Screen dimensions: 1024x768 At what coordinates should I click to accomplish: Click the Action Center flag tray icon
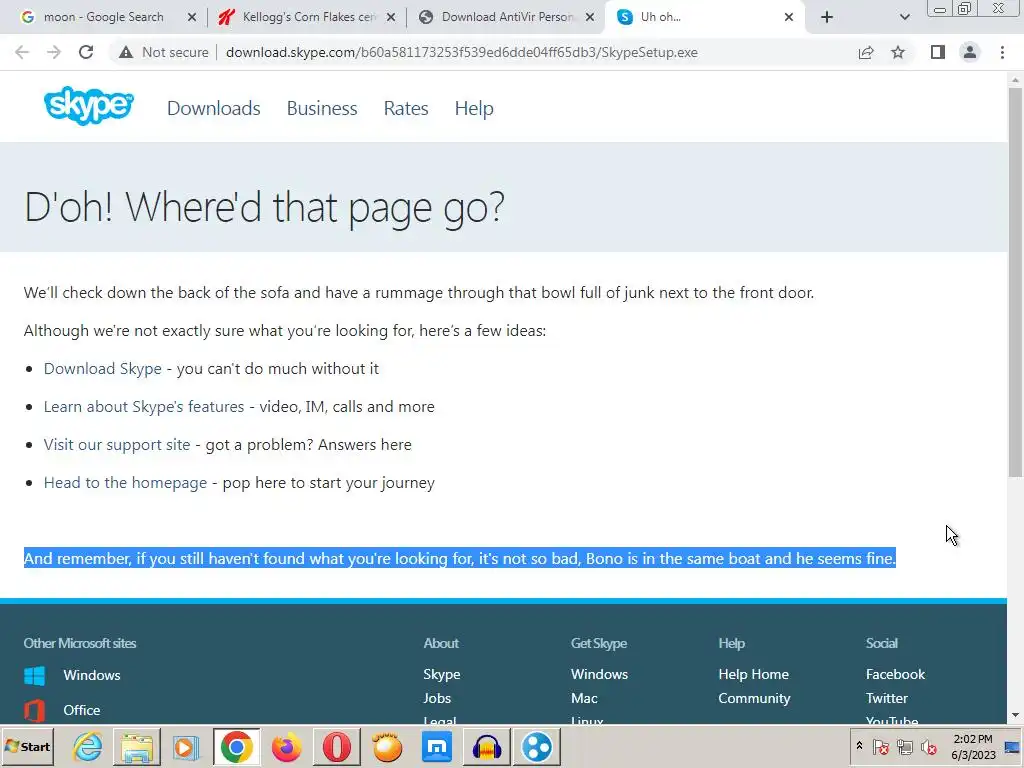point(880,746)
